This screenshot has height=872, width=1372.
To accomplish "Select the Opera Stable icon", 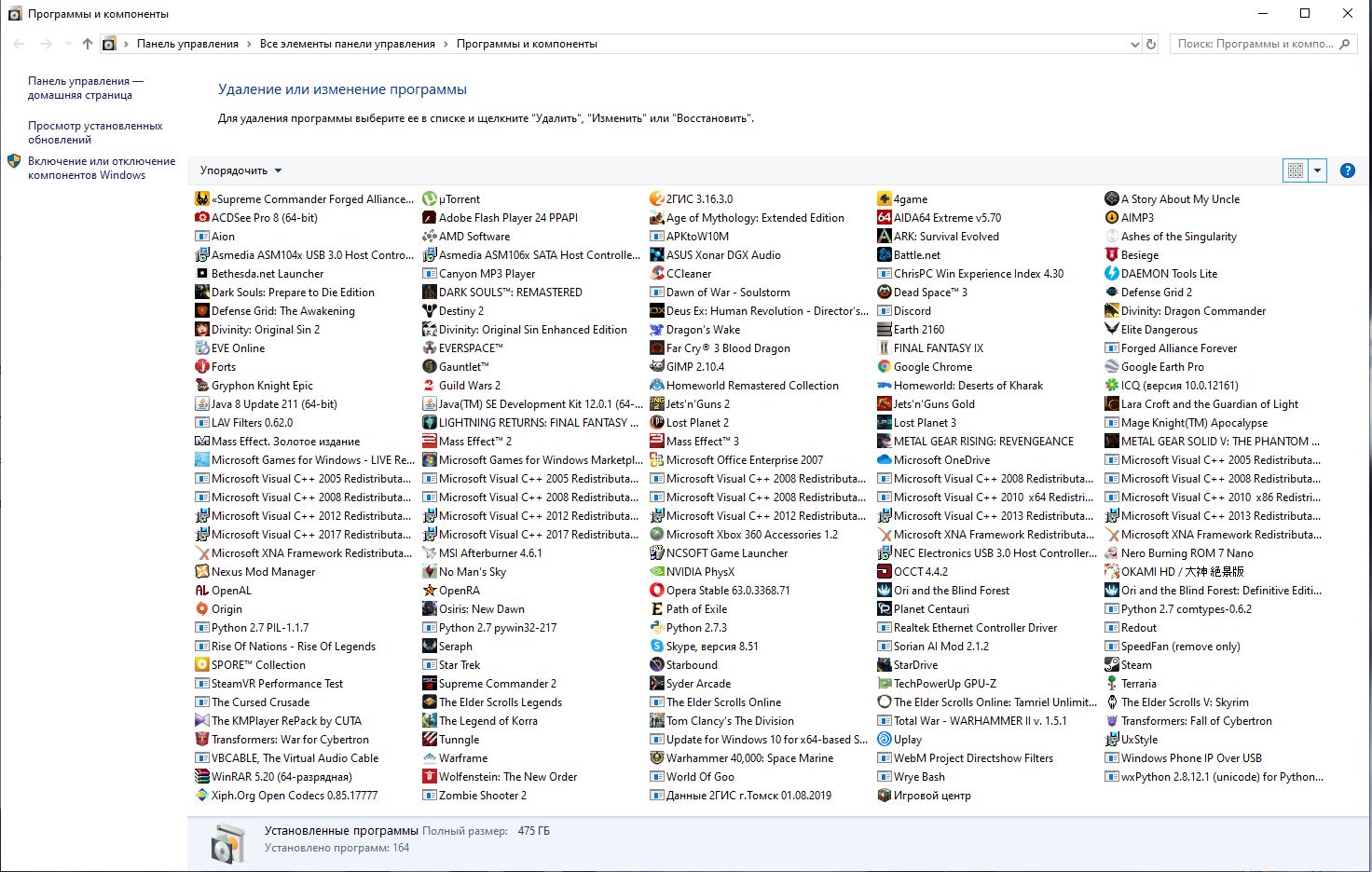I will (x=657, y=590).
